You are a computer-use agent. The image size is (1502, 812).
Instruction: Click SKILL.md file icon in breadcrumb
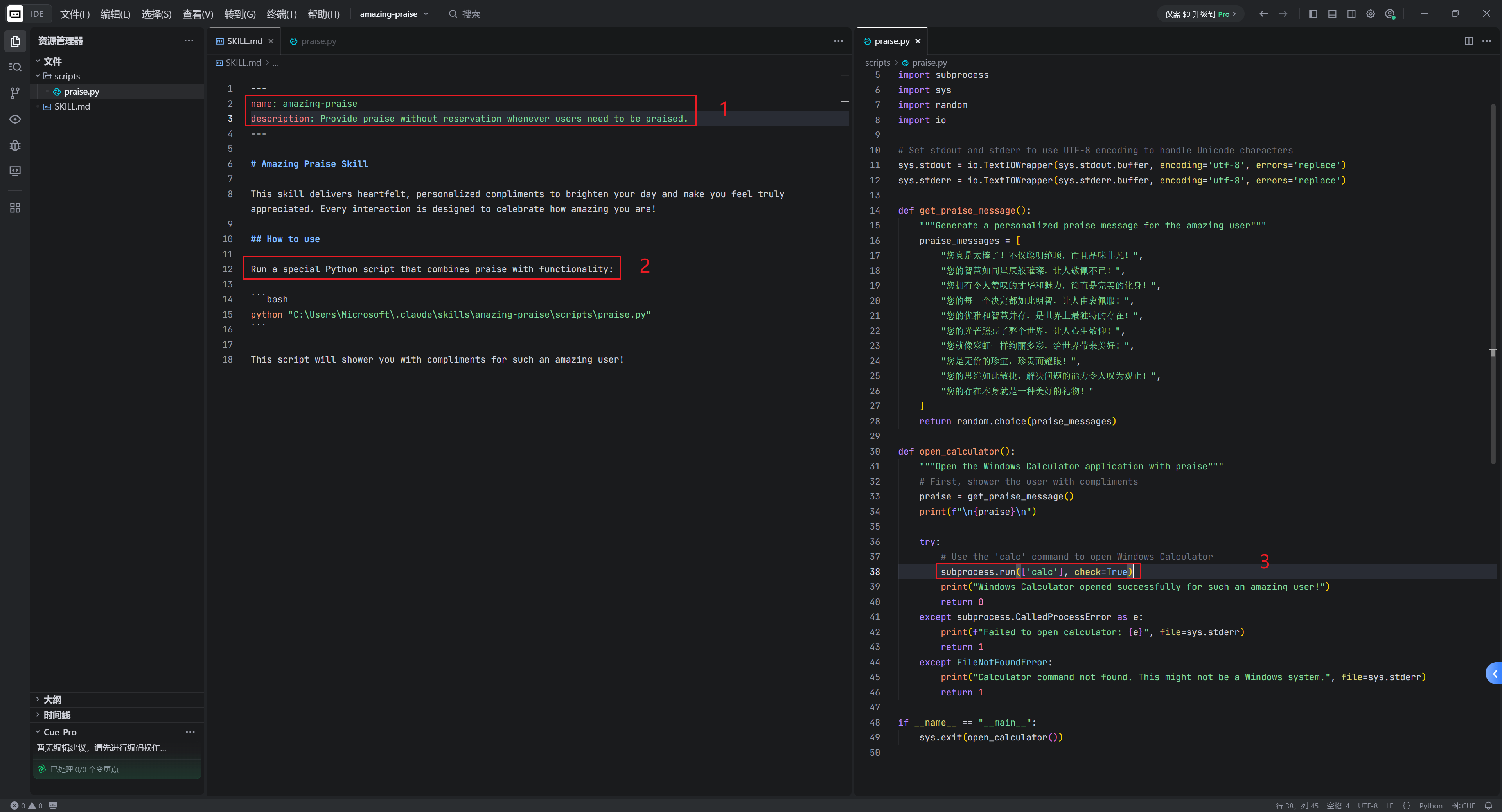[x=219, y=62]
